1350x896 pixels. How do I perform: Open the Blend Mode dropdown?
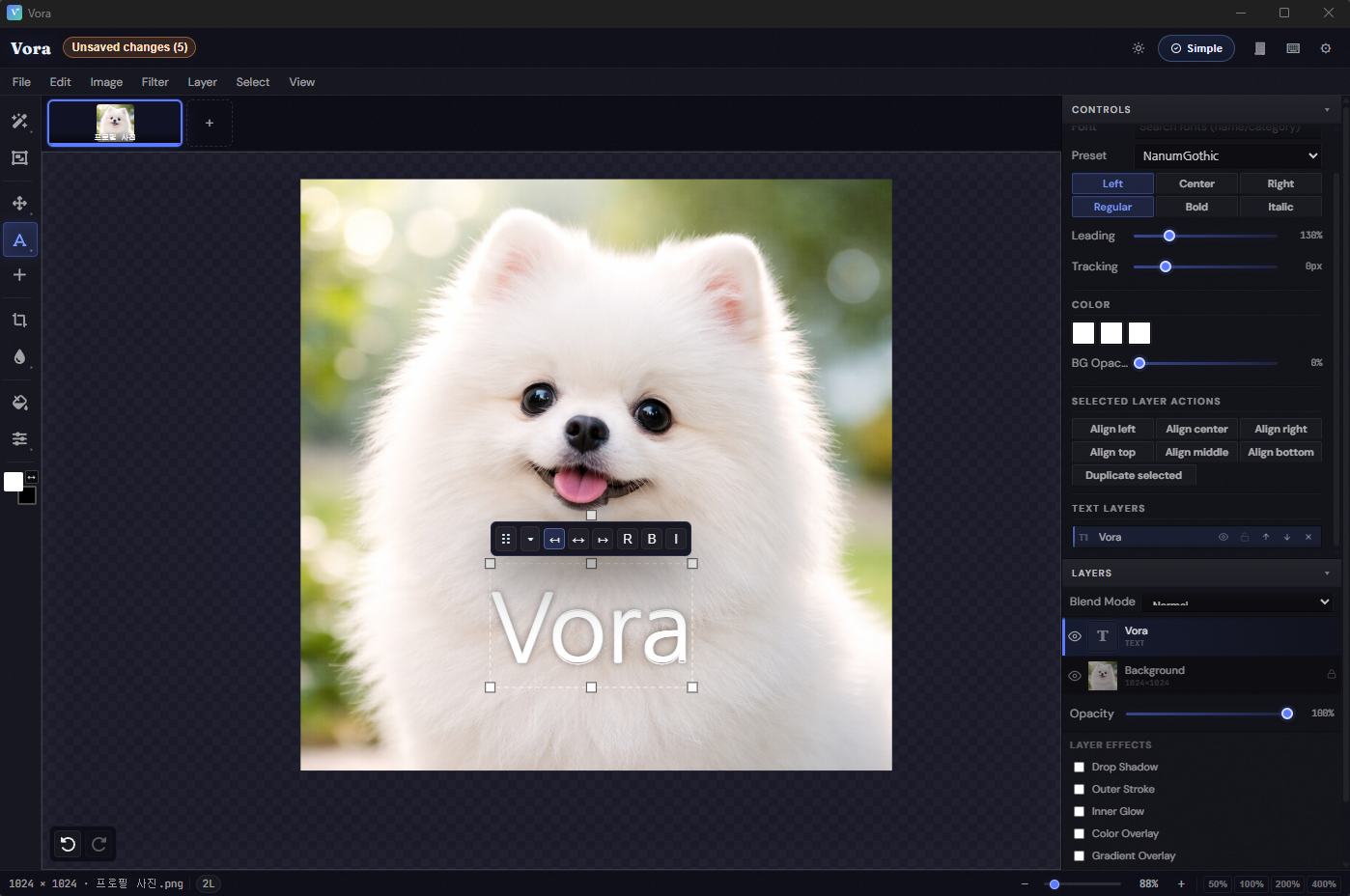[x=1237, y=602]
